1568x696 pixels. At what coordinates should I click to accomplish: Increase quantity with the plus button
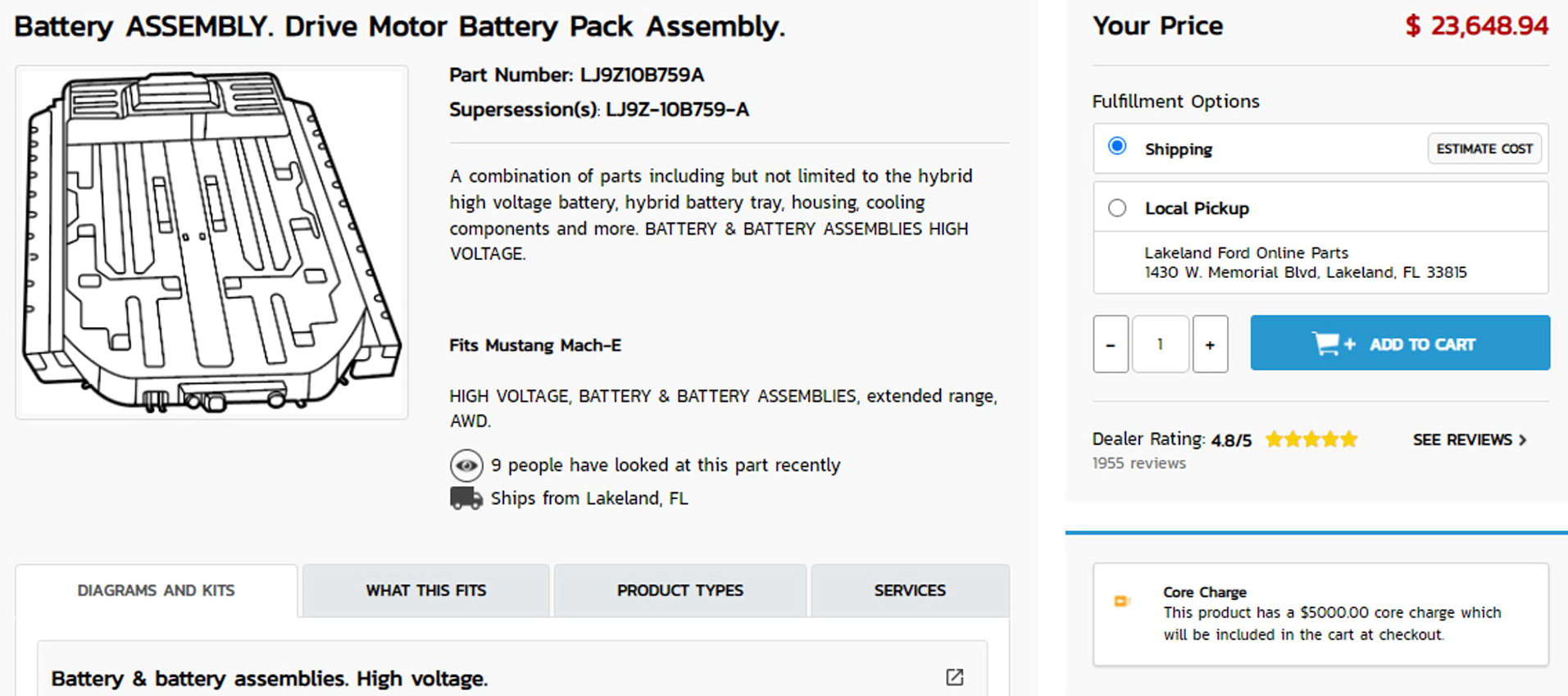[x=1210, y=344]
